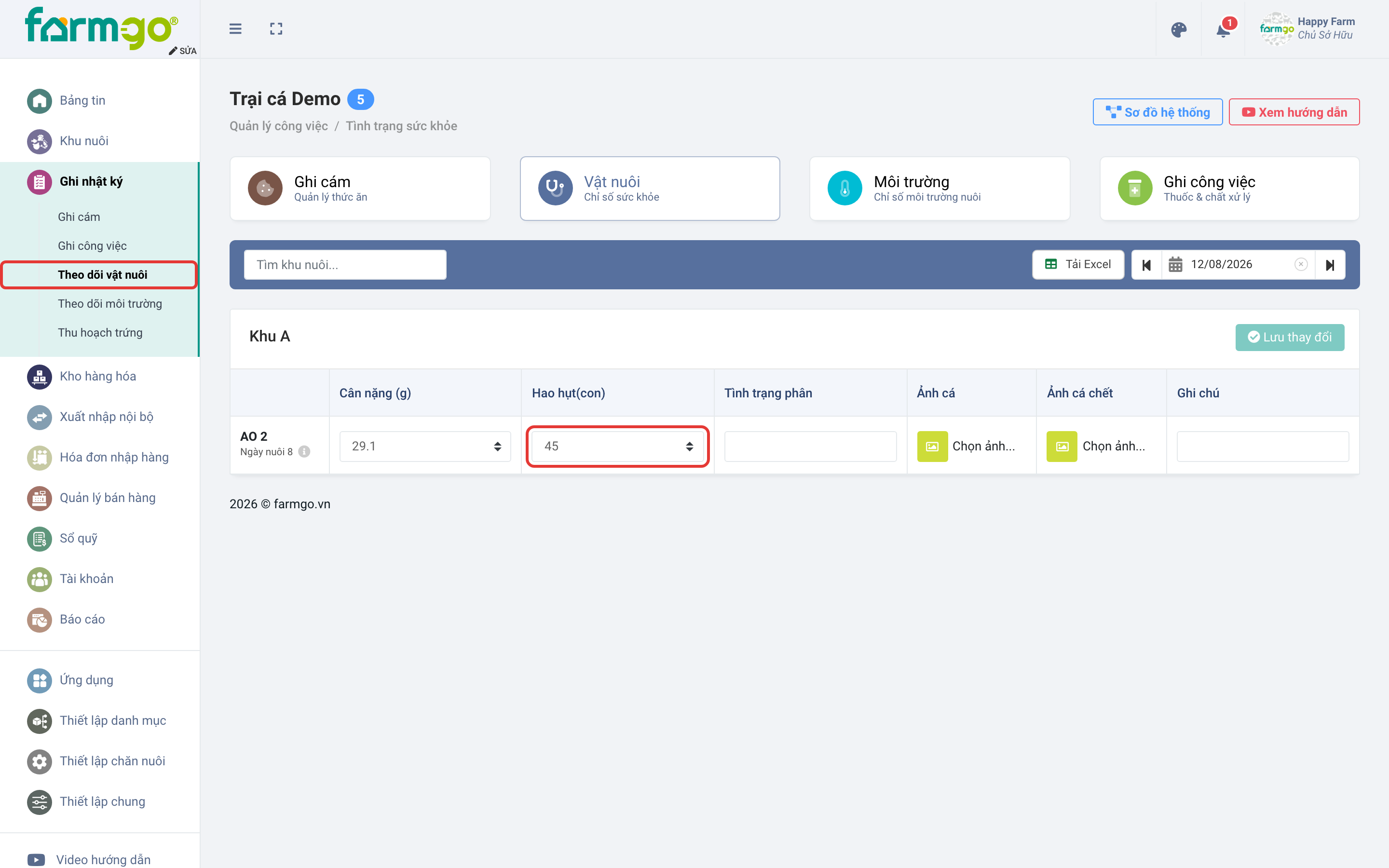Click Sơ đồ hệ thống button
Viewport: 1389px width, 868px height.
[x=1157, y=112]
